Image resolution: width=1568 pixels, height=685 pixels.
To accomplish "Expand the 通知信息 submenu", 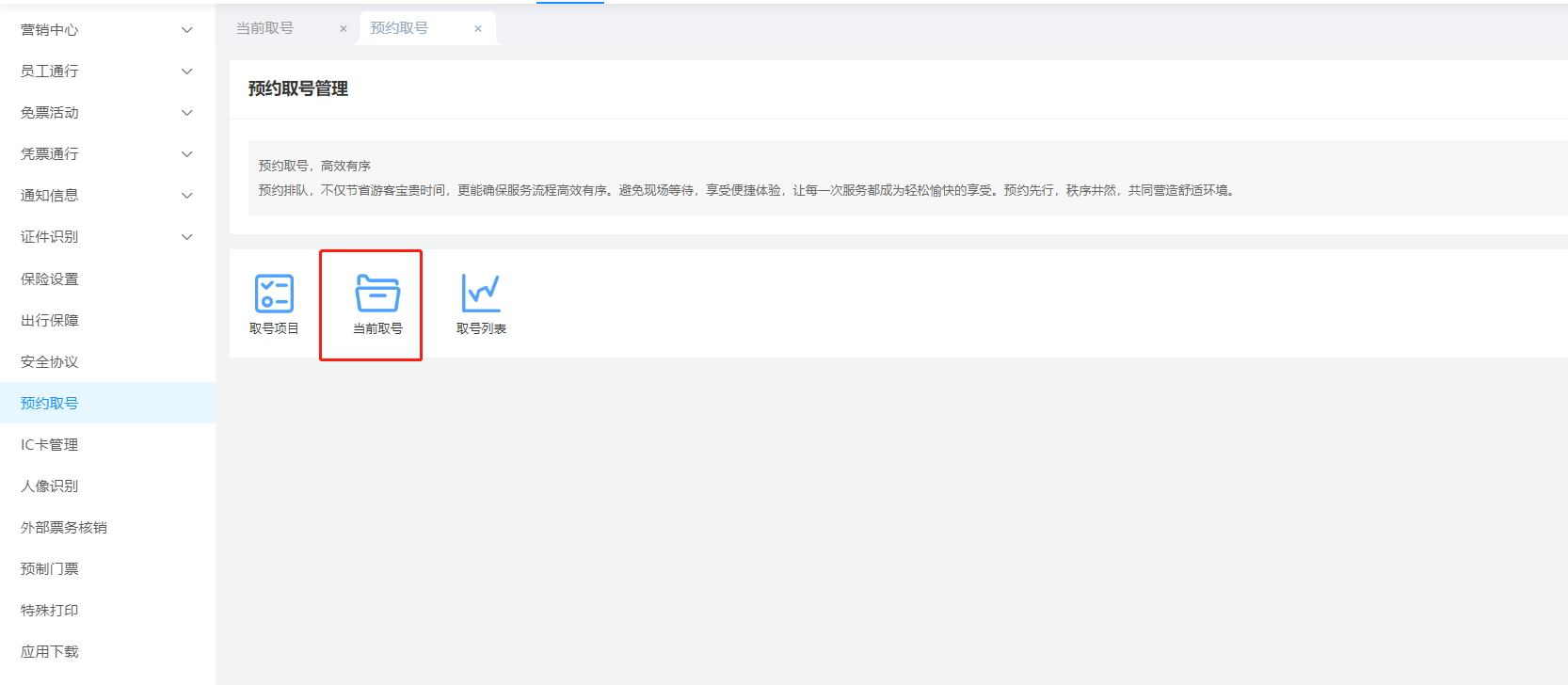I will coord(186,196).
